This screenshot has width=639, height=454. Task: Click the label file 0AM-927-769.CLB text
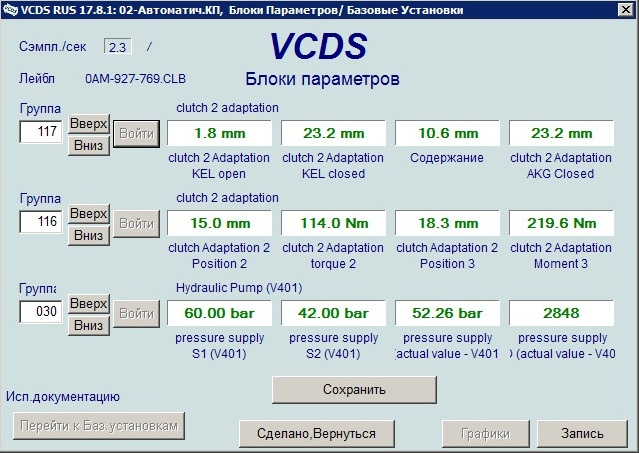pyautogui.click(x=135, y=79)
